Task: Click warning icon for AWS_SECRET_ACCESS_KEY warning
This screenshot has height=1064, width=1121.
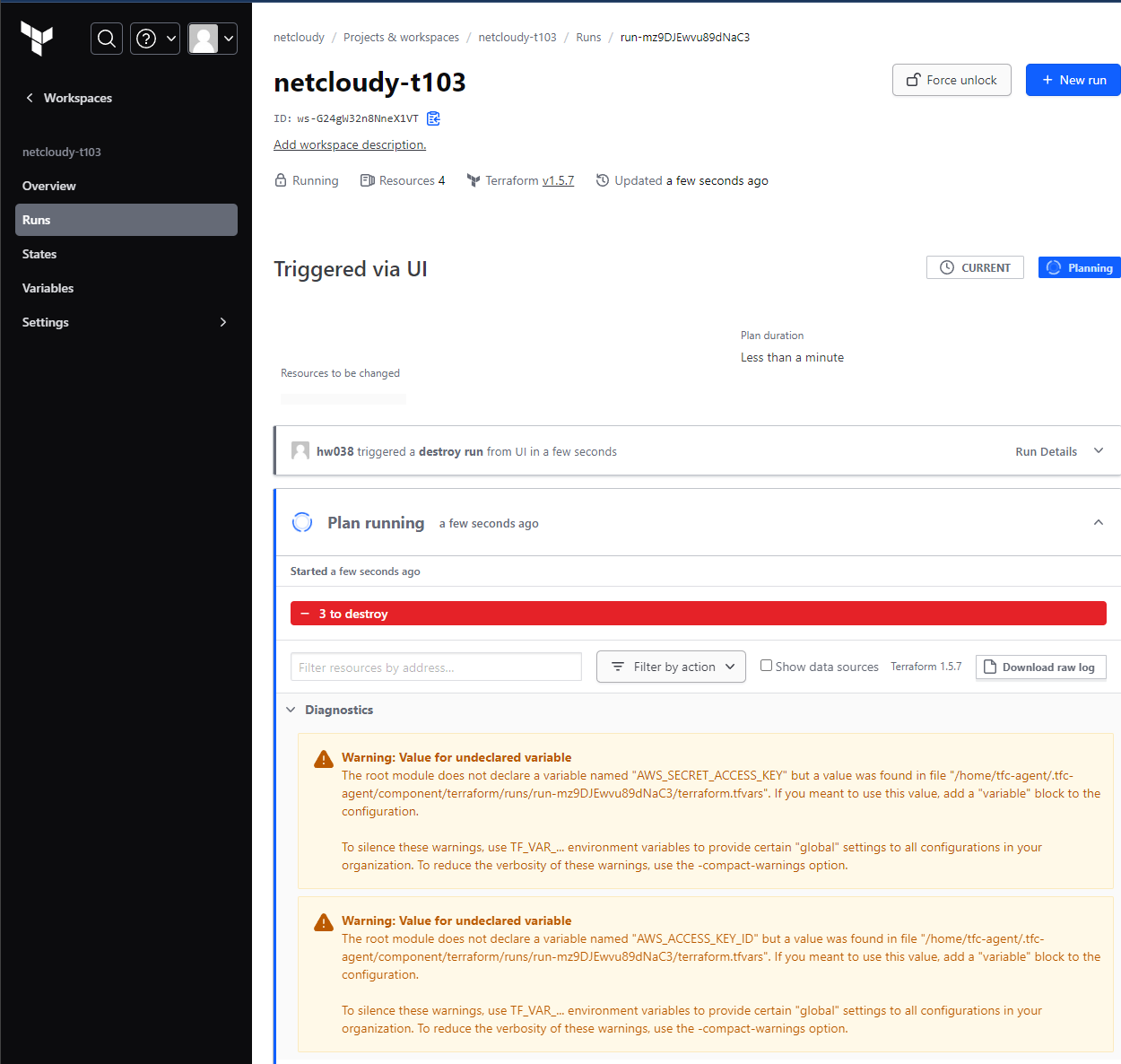Action: tap(324, 759)
